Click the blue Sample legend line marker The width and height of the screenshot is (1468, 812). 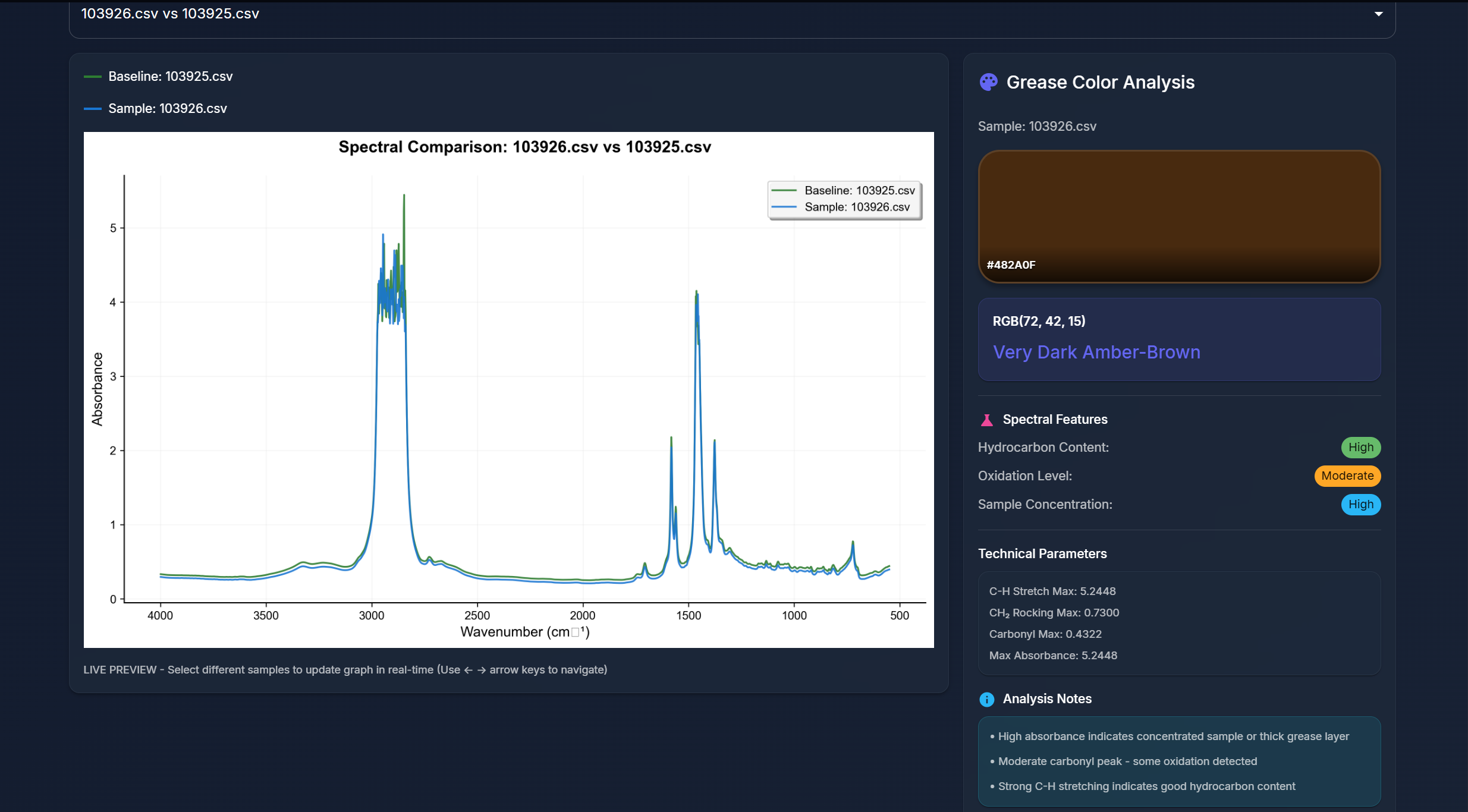click(x=93, y=109)
